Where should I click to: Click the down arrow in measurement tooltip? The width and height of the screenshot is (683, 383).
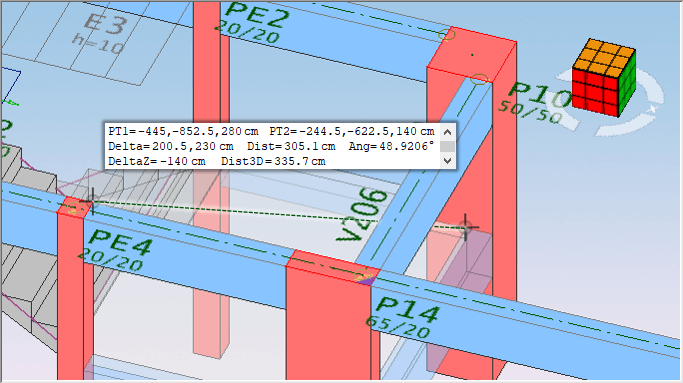pyautogui.click(x=447, y=161)
